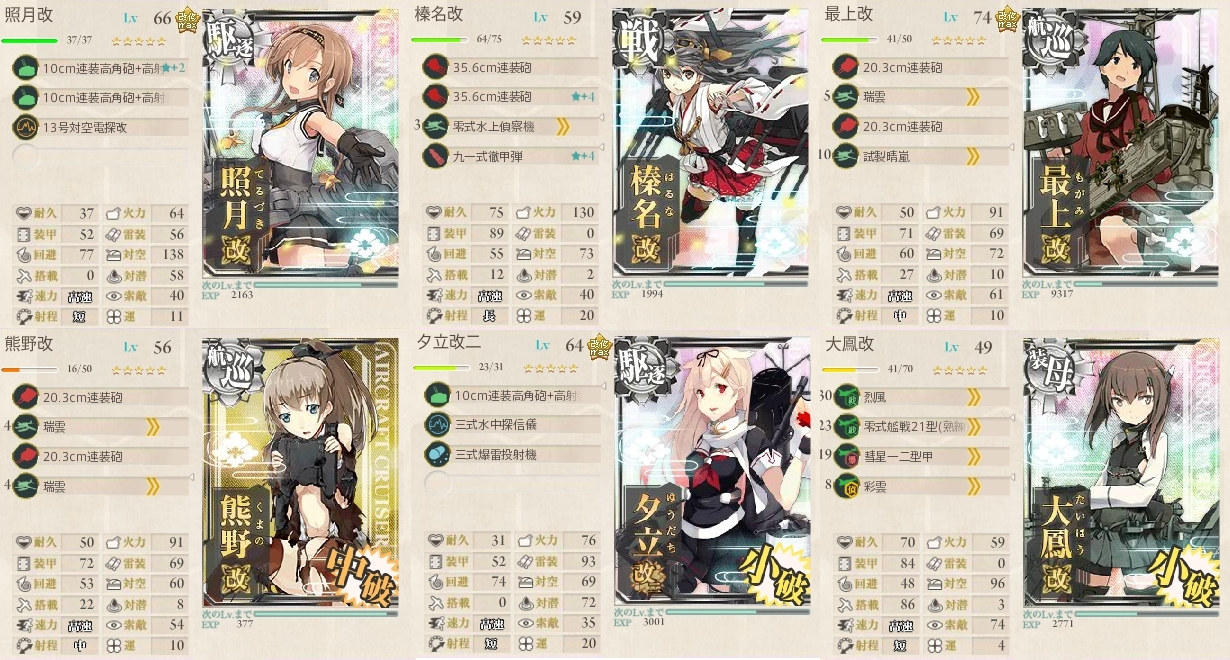Select the 10cm連装高角砲+高射 slot with ★+2
The width and height of the screenshot is (1230, 660).
click(x=101, y=68)
